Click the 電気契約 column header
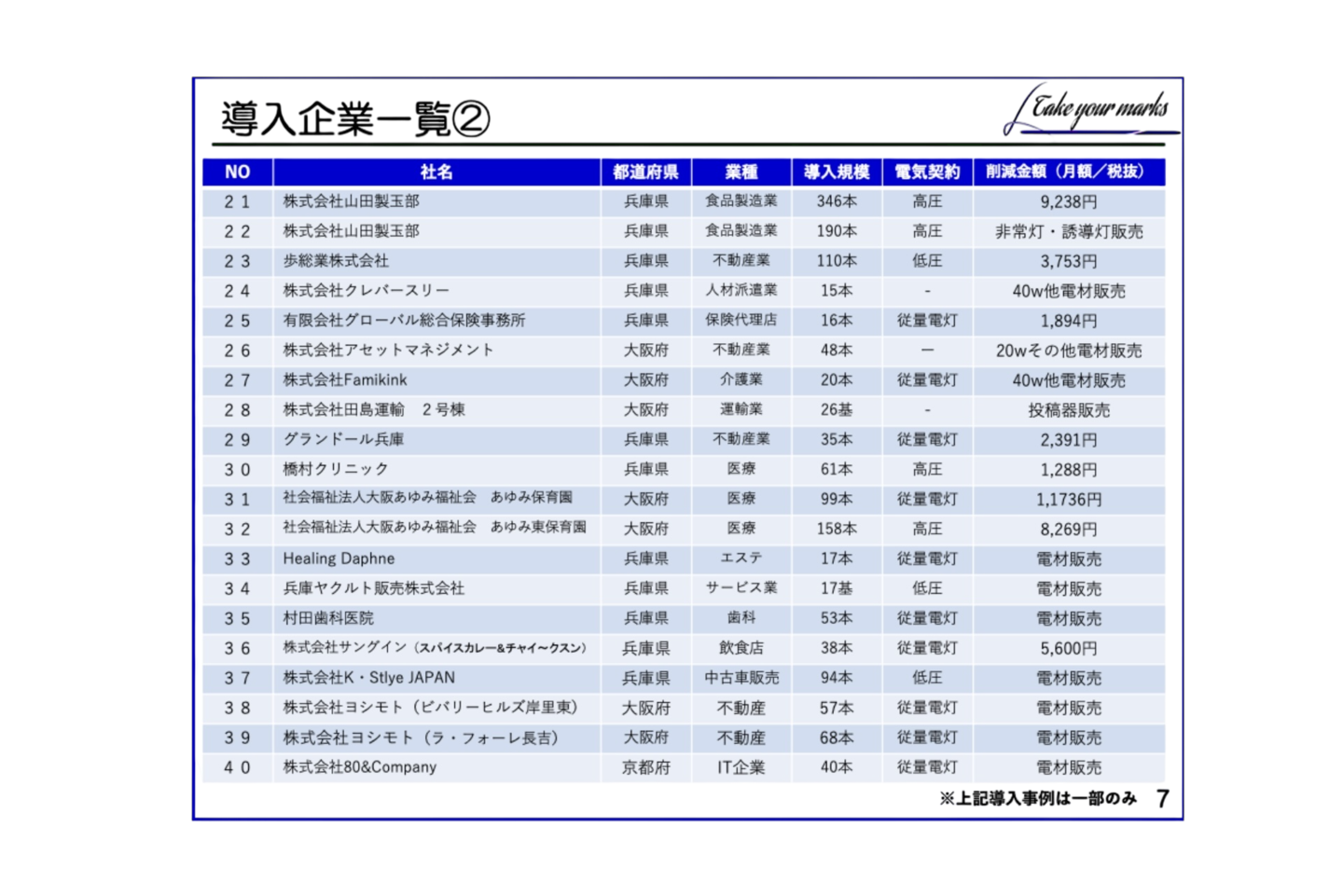This screenshot has width=1343, height=896. [x=927, y=172]
